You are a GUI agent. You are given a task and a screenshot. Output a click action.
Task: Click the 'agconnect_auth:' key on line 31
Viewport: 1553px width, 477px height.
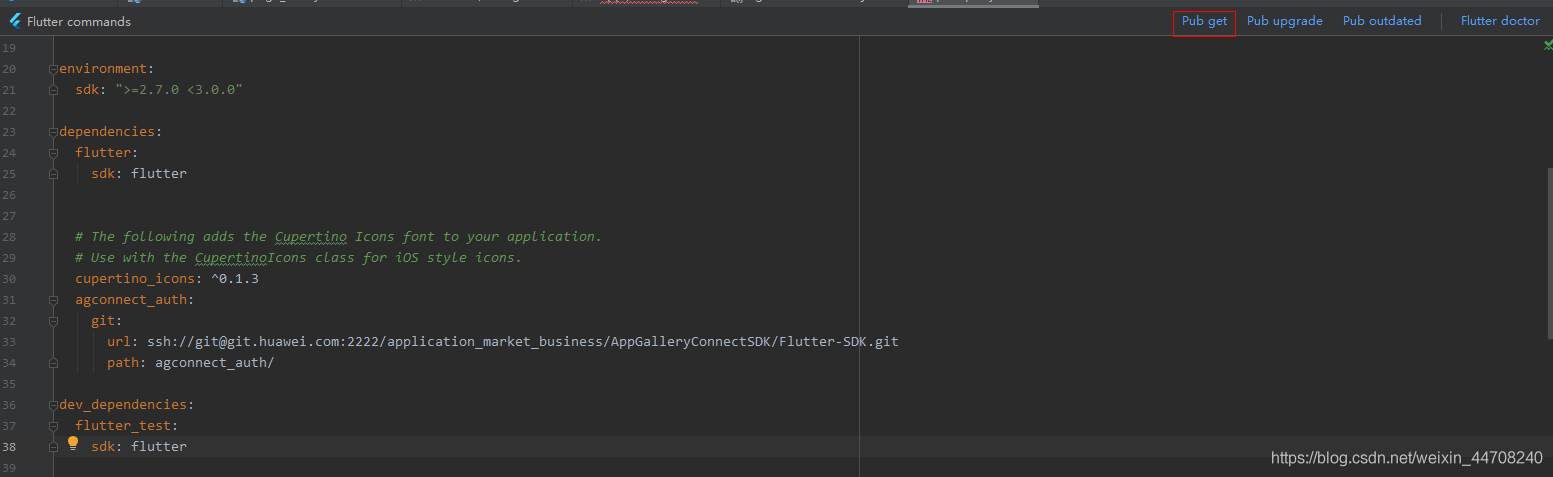(135, 300)
